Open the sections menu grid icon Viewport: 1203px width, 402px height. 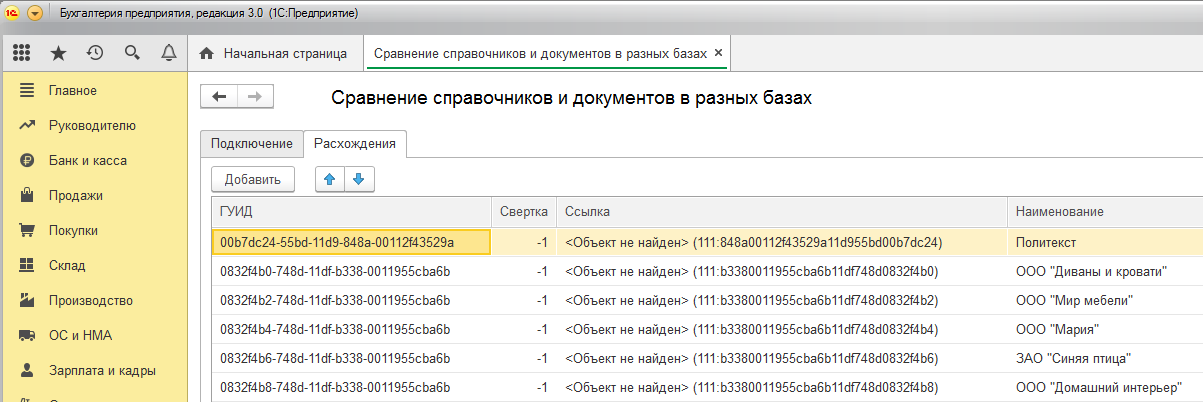coord(21,53)
